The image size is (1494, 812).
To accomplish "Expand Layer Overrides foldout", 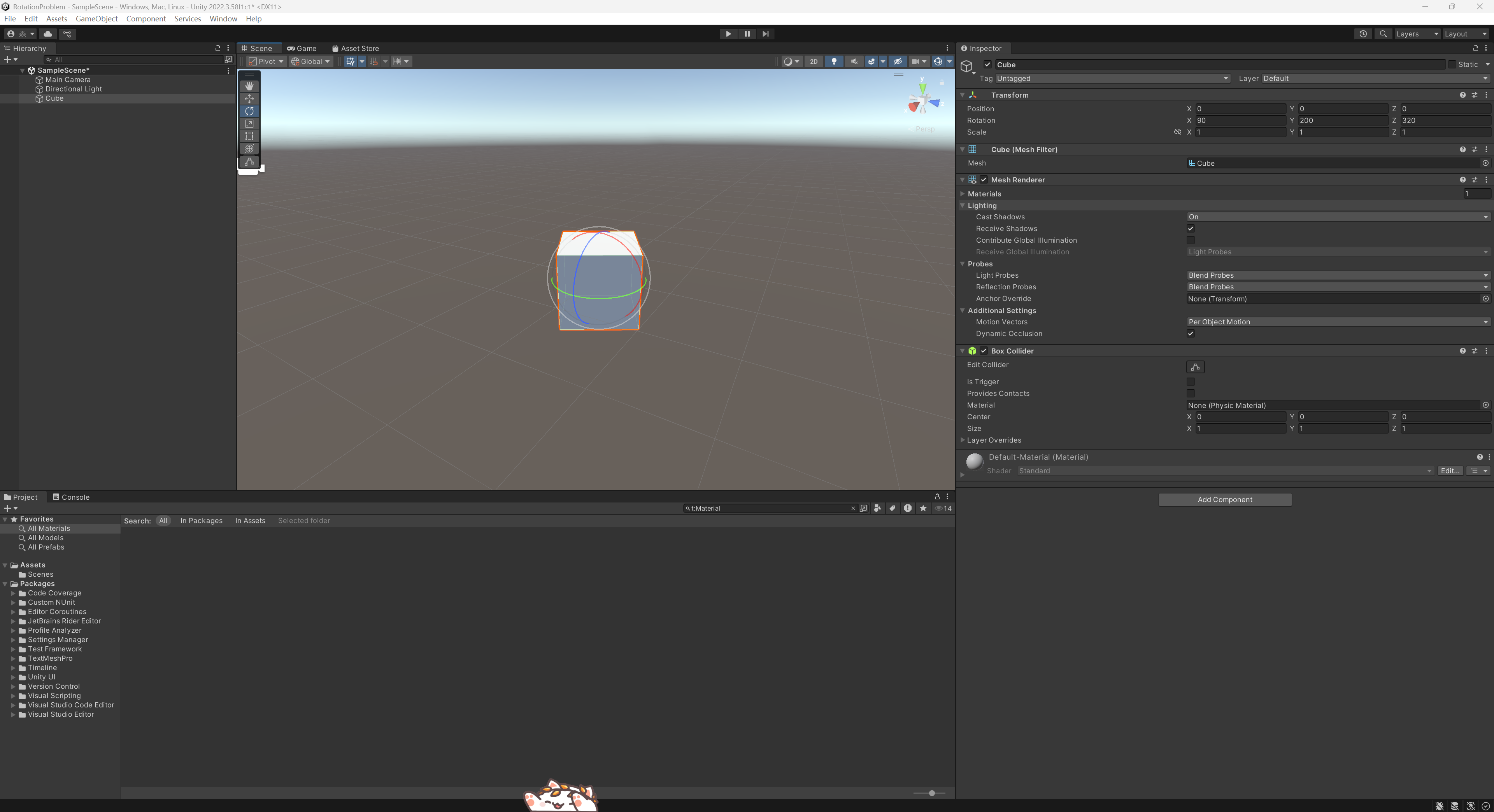I will pos(963,440).
